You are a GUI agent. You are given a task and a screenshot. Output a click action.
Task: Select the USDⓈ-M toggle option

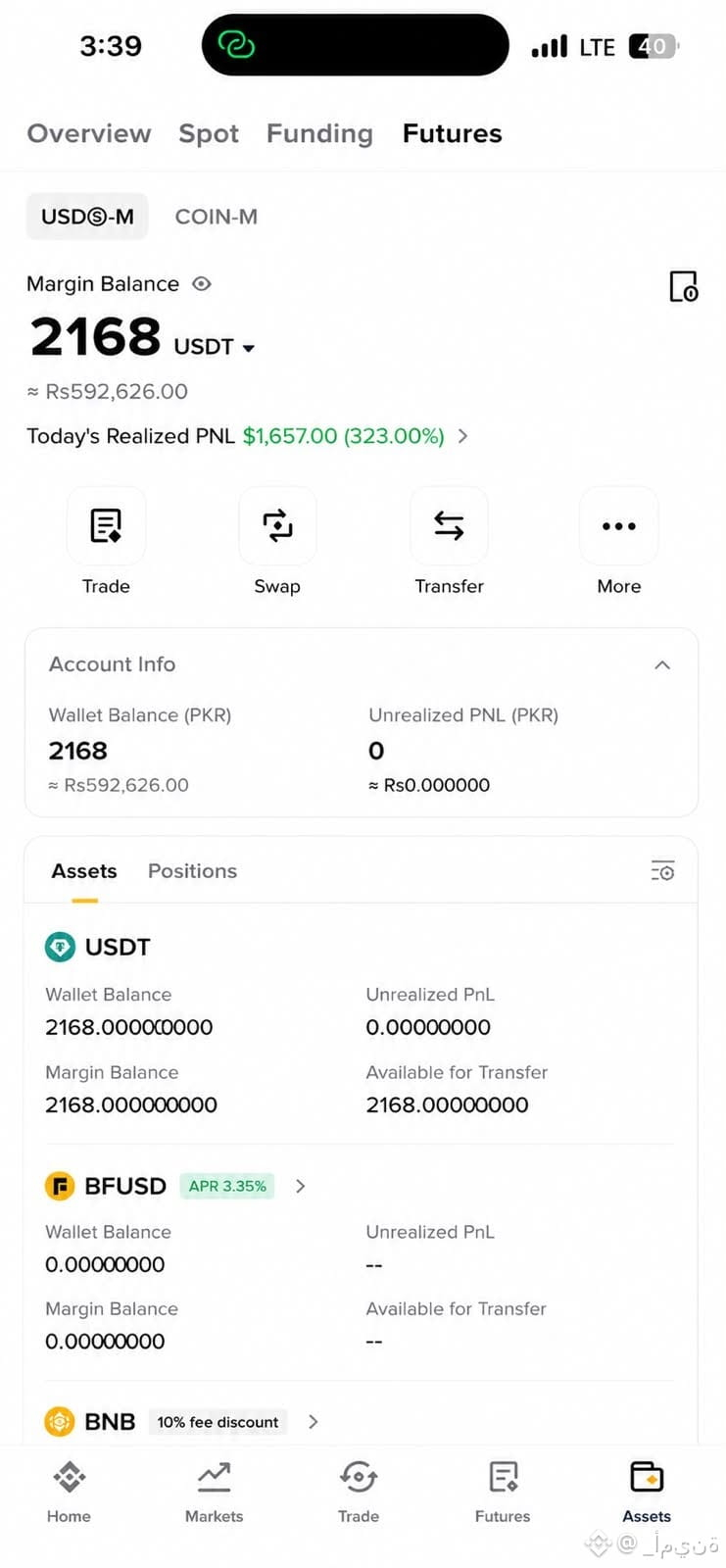(x=87, y=217)
